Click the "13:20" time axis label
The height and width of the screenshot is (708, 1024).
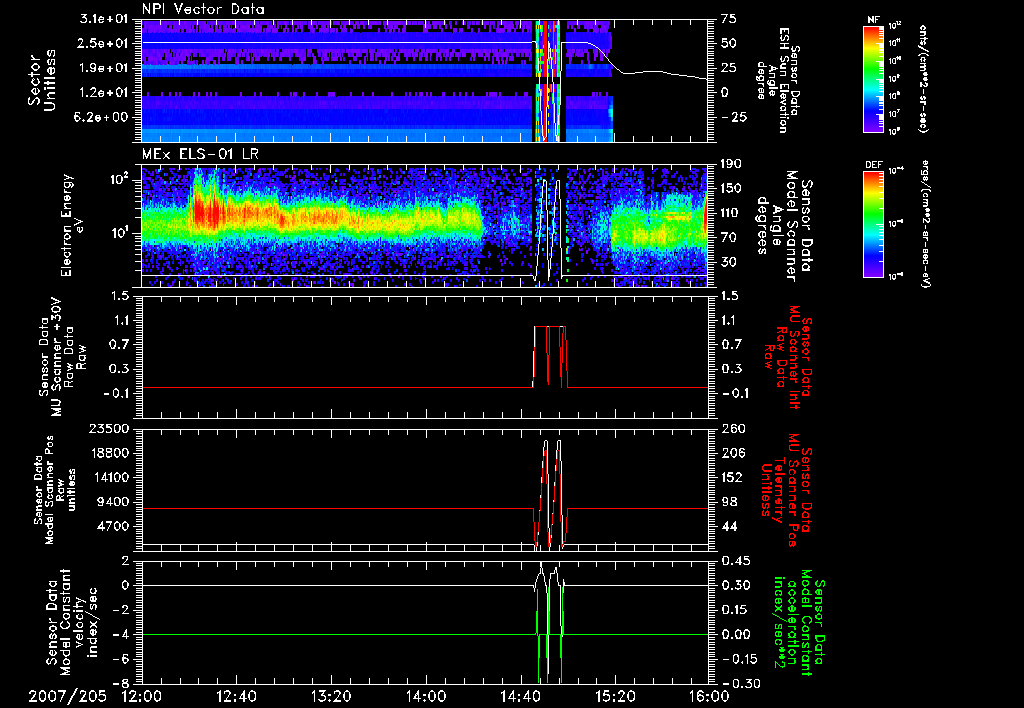click(331, 696)
